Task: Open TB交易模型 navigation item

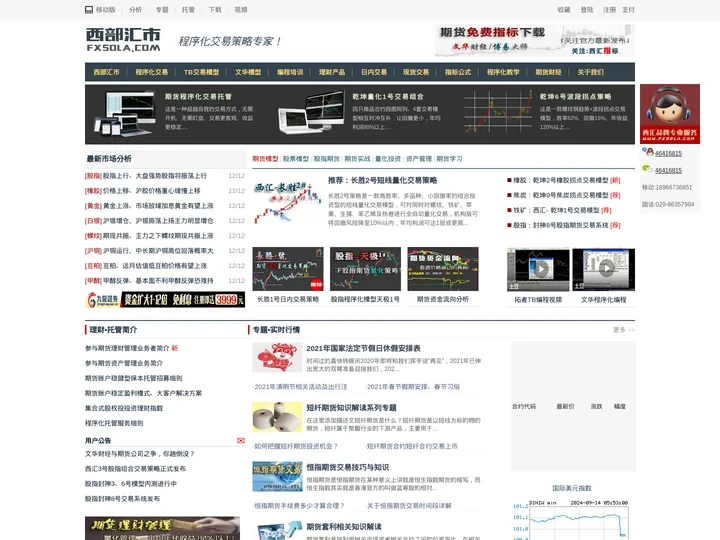Action: [202, 72]
